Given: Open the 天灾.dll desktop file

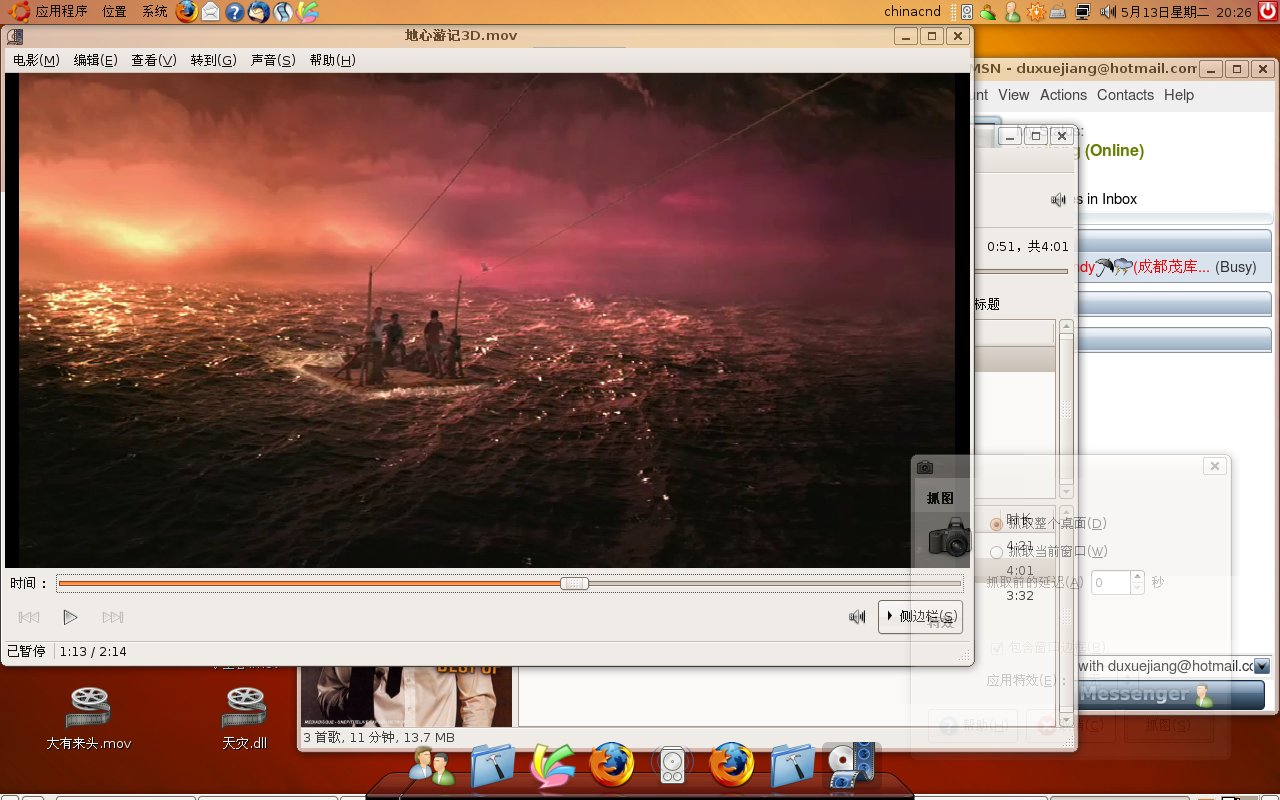Looking at the screenshot, I should 245,718.
